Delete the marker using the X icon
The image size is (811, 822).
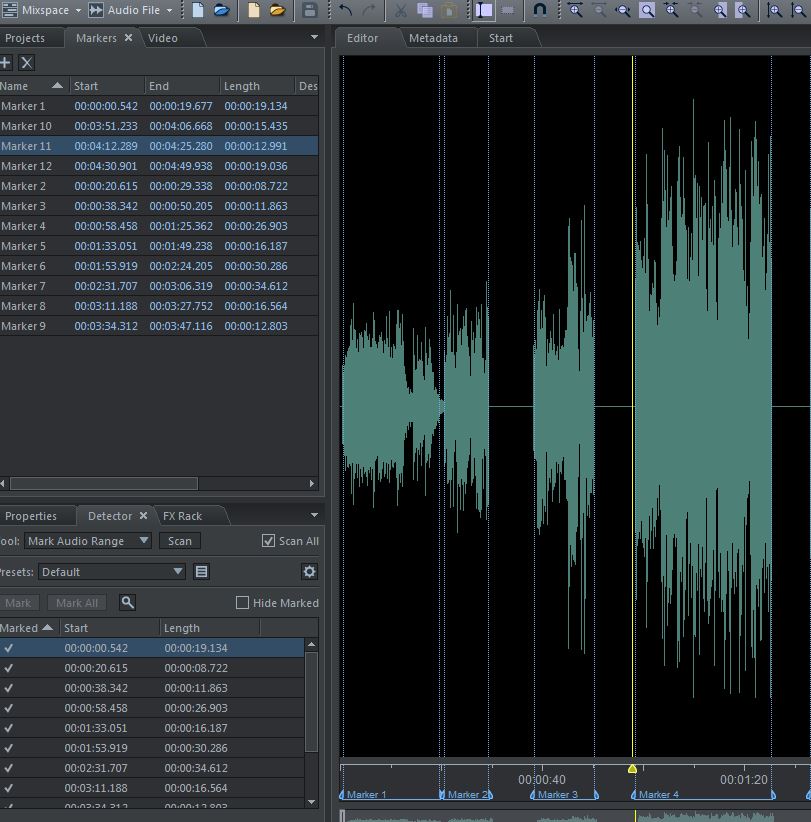click(x=27, y=62)
